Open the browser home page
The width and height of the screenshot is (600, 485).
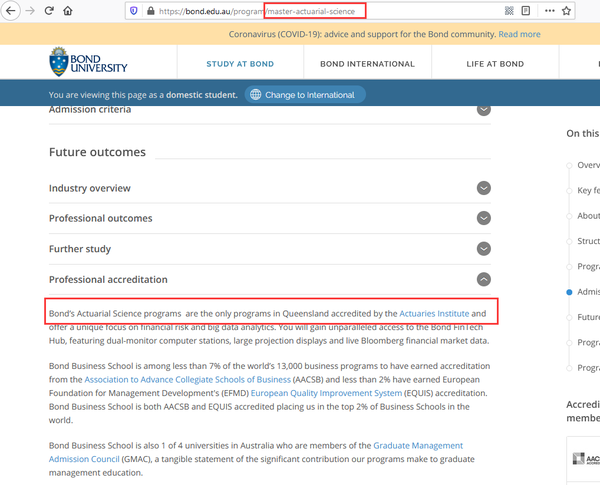(68, 11)
